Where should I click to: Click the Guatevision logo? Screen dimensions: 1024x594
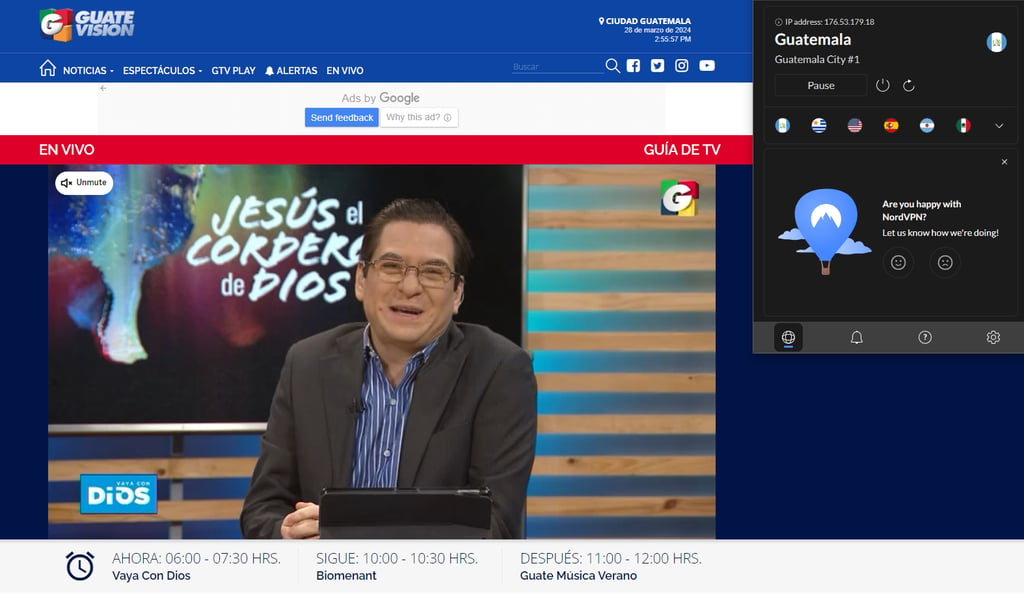pos(87,25)
